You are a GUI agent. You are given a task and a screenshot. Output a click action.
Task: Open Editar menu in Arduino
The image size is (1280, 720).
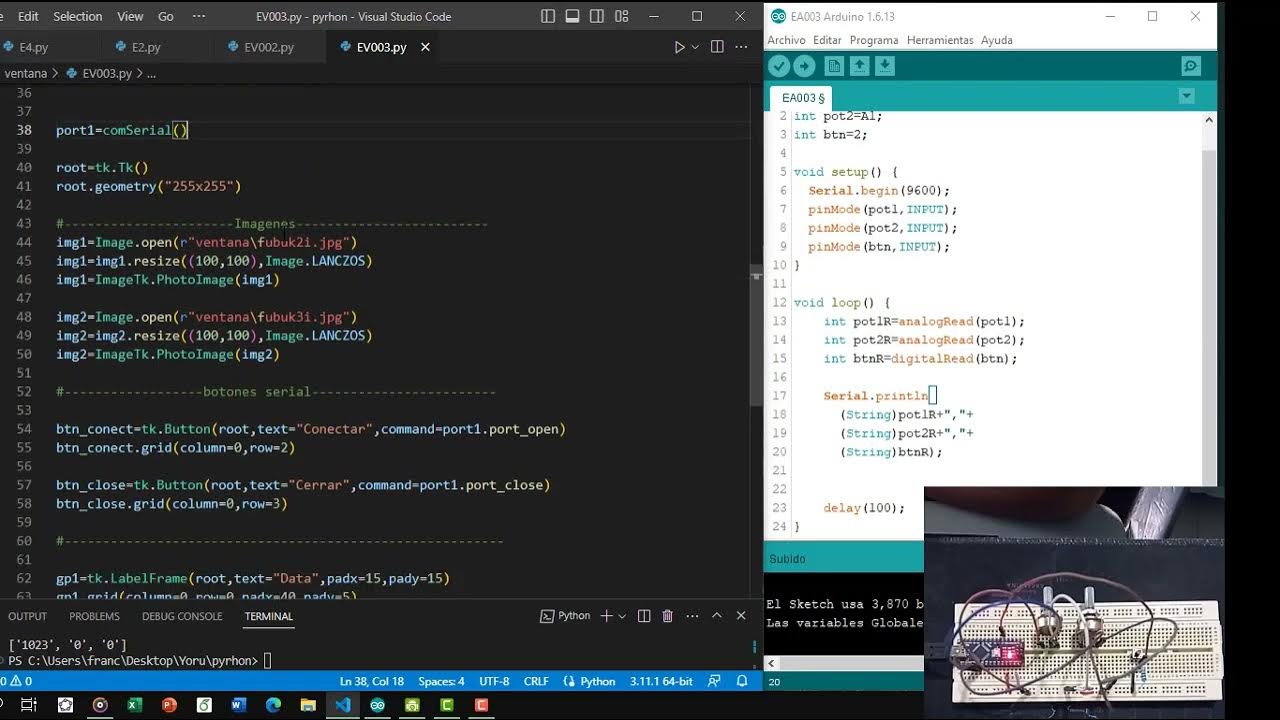(x=827, y=40)
